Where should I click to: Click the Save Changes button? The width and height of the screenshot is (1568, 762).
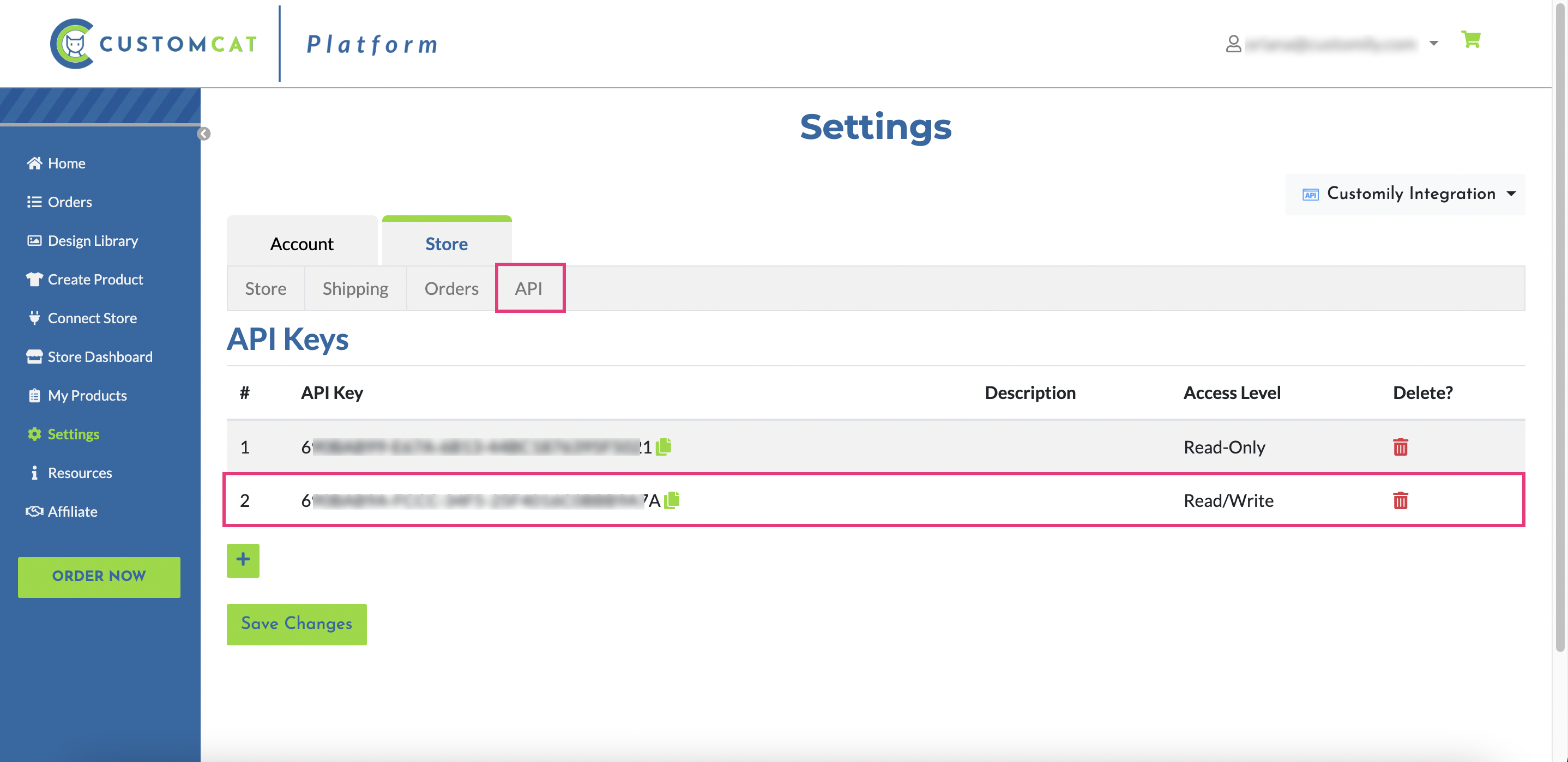(x=297, y=624)
